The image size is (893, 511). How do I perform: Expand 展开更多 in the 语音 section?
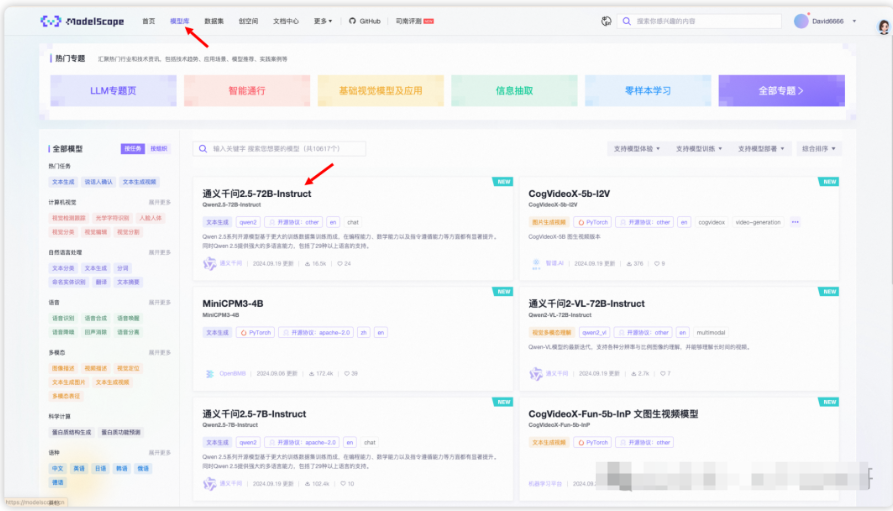(159, 302)
